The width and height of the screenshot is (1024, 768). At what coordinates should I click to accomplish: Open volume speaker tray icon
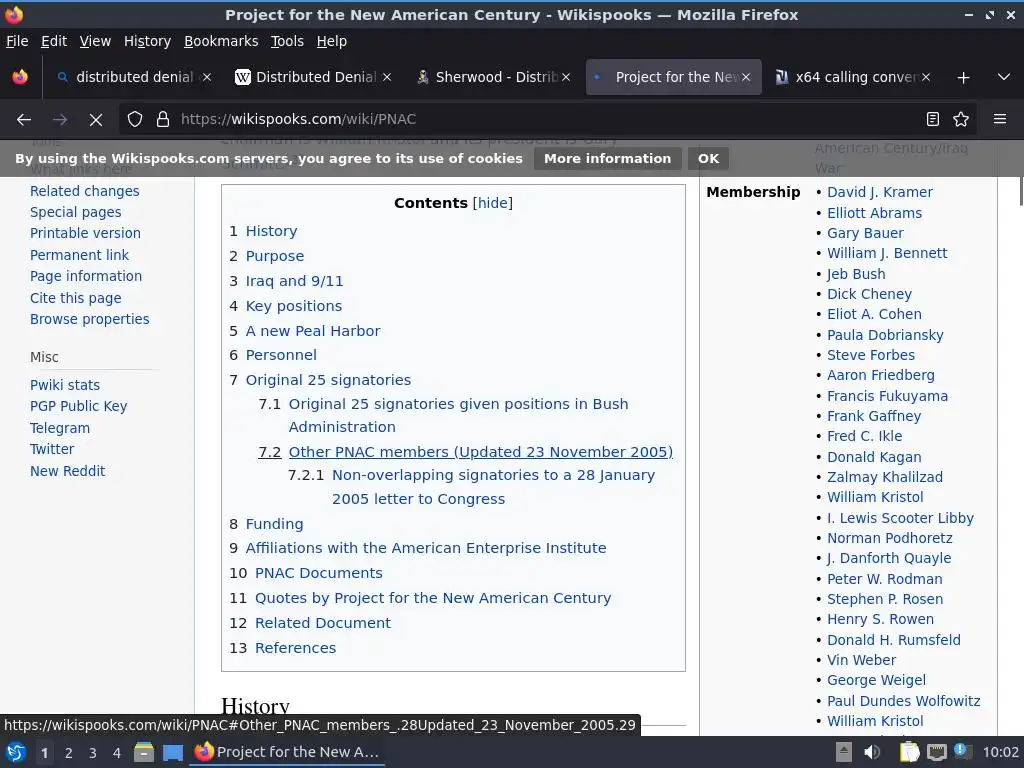[872, 752]
